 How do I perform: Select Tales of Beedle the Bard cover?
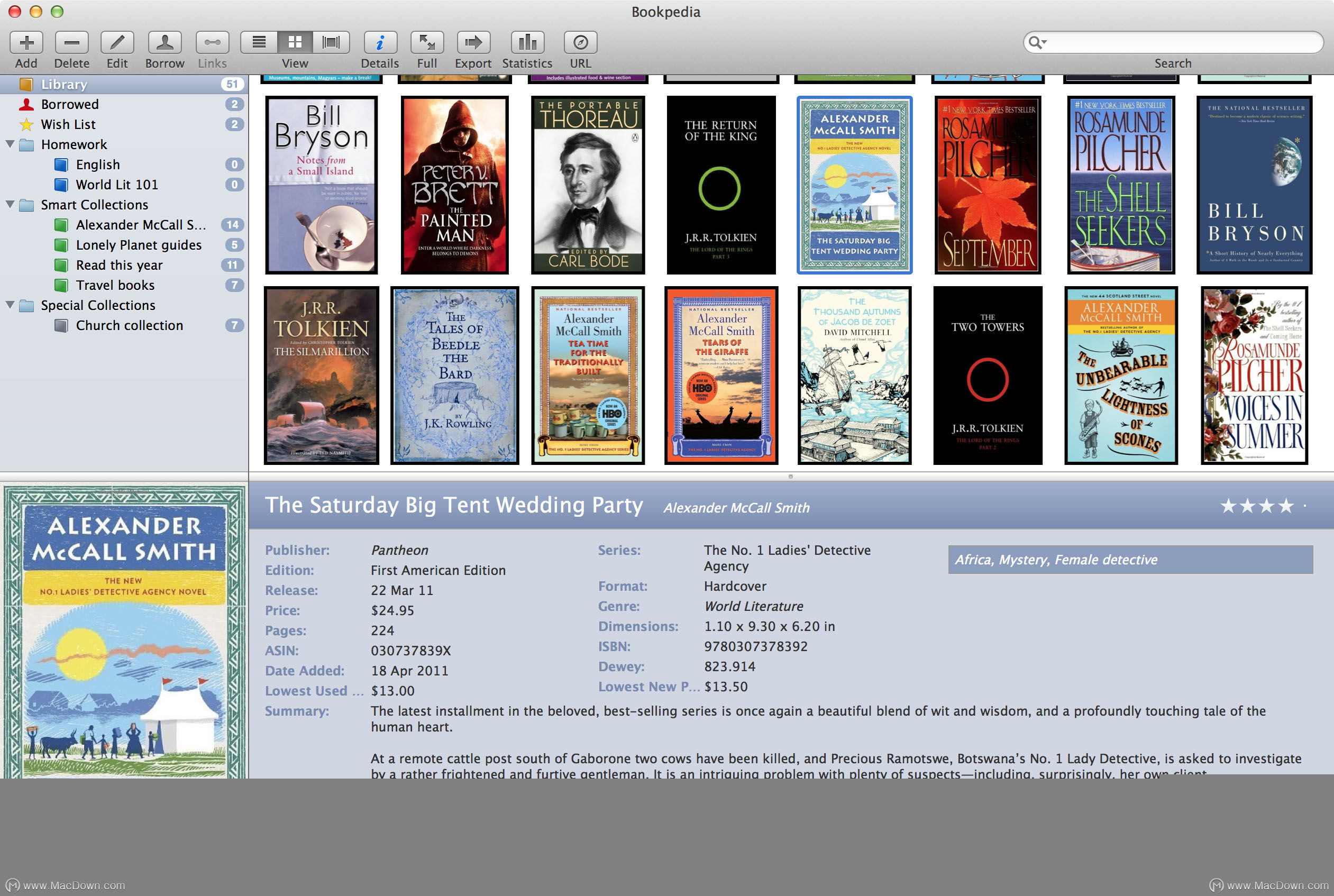[x=455, y=376]
